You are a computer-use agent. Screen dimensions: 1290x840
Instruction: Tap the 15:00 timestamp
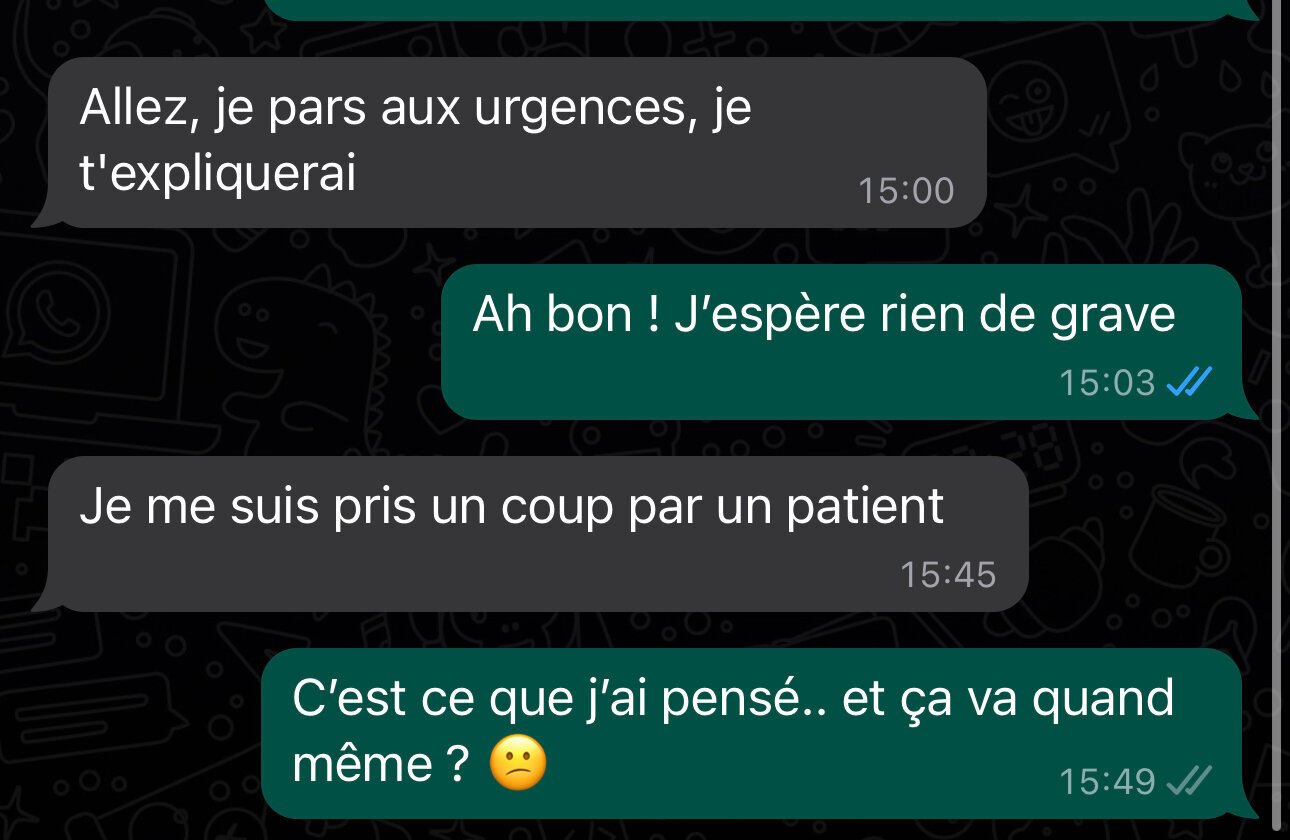click(906, 191)
